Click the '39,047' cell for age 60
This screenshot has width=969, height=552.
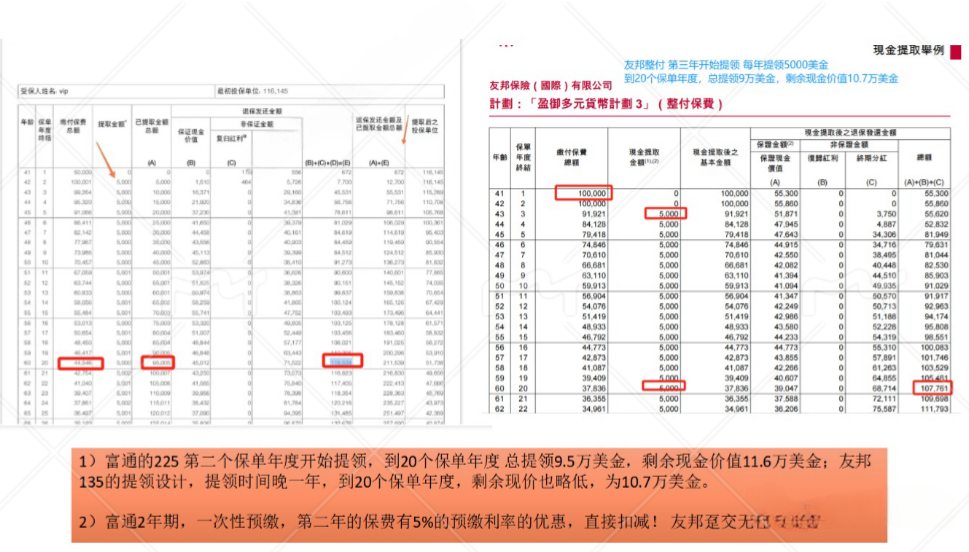click(x=785, y=388)
